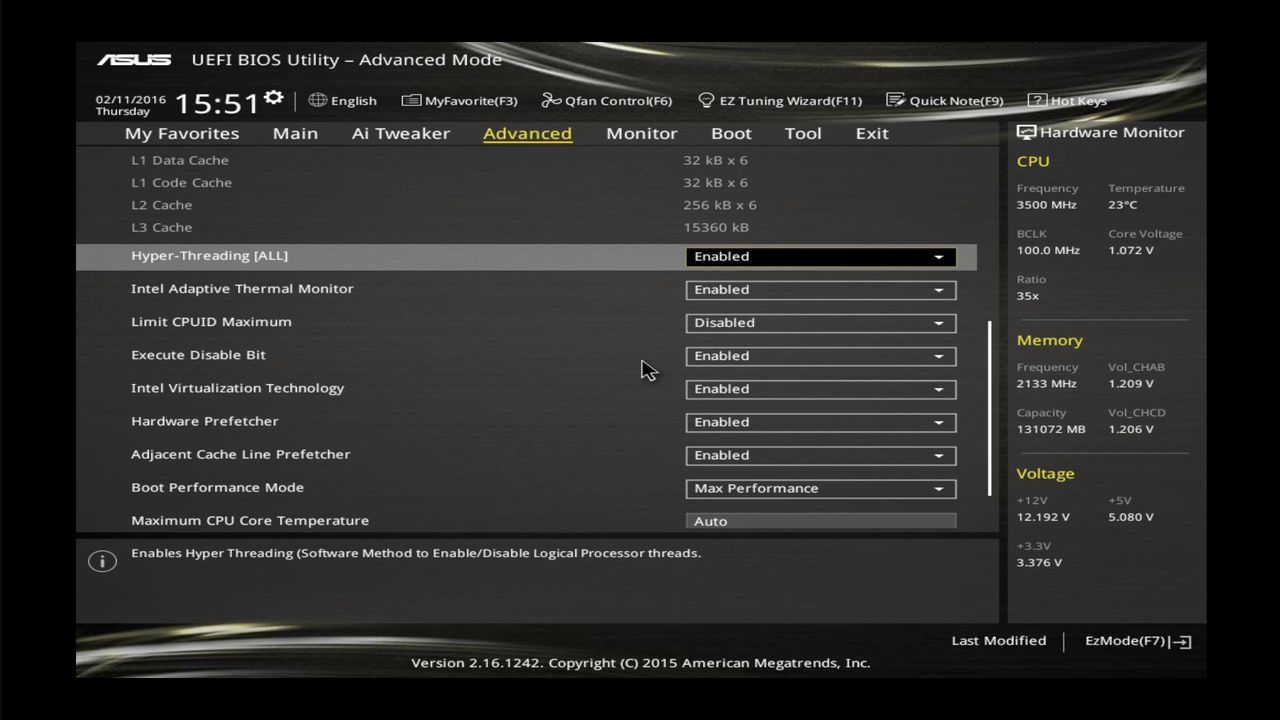Open the Monitor tab
The image size is (1280, 720).
(642, 134)
